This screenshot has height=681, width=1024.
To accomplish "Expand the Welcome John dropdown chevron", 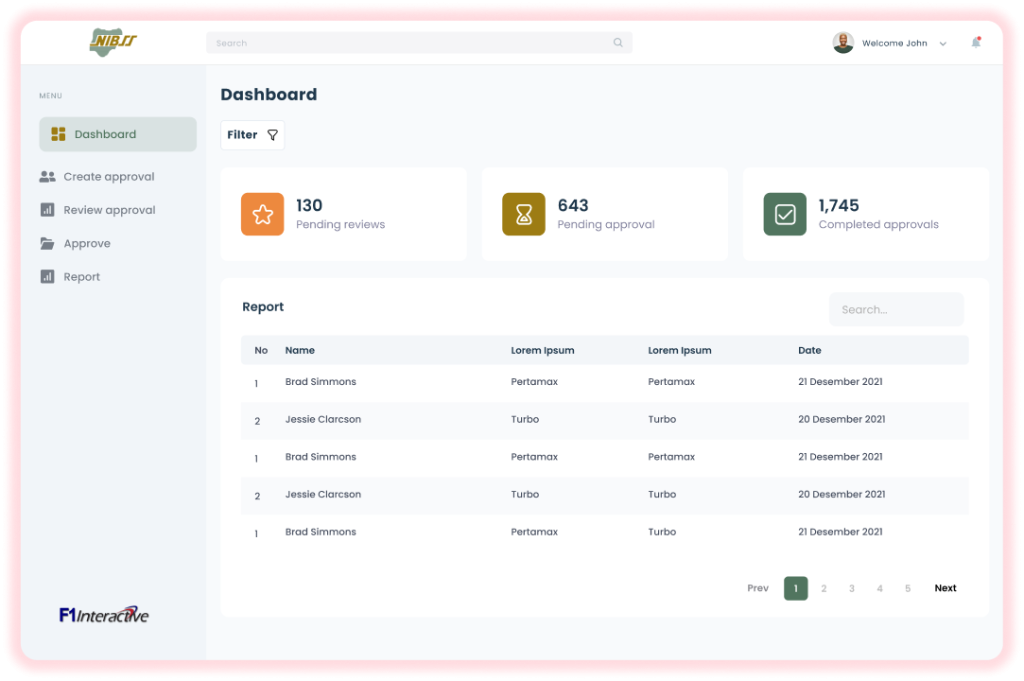I will (942, 44).
